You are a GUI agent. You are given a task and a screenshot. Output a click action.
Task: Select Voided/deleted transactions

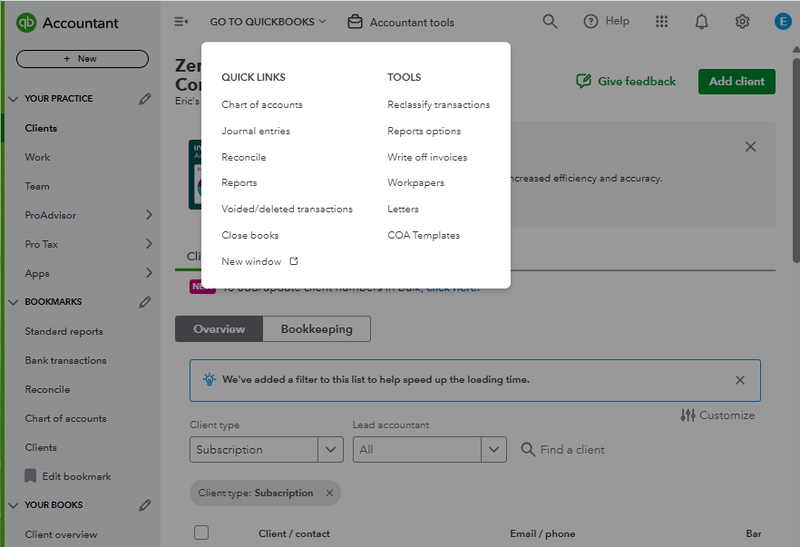pyautogui.click(x=287, y=209)
